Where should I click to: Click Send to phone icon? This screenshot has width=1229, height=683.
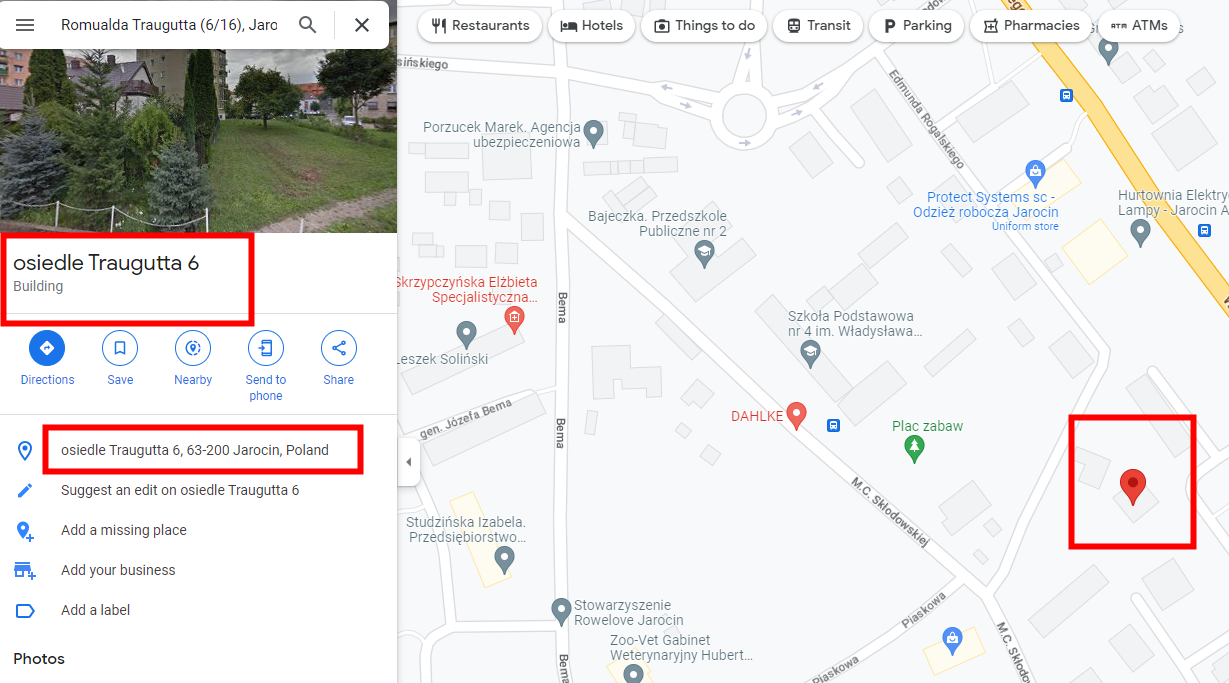pos(266,348)
